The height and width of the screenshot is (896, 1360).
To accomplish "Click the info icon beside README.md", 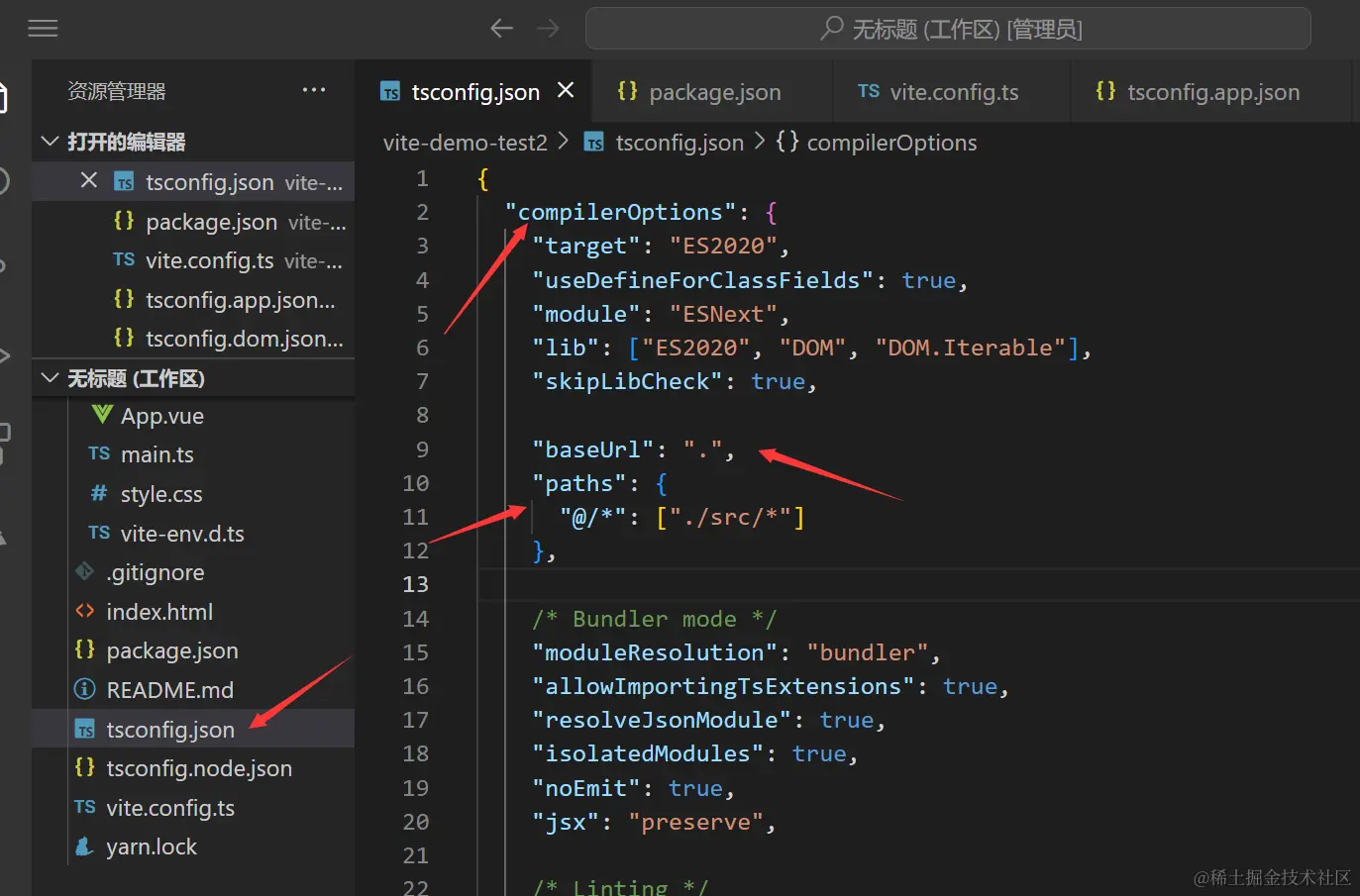I will (x=84, y=689).
